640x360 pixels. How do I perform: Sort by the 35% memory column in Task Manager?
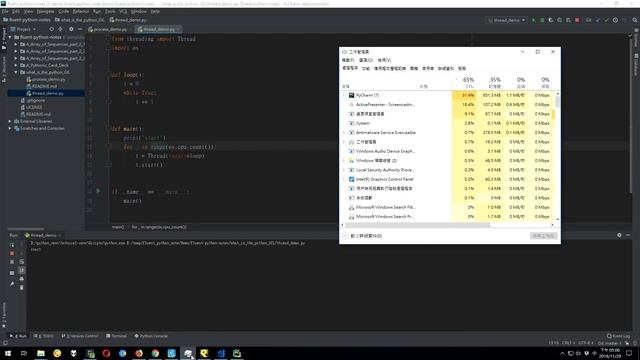[x=490, y=82]
